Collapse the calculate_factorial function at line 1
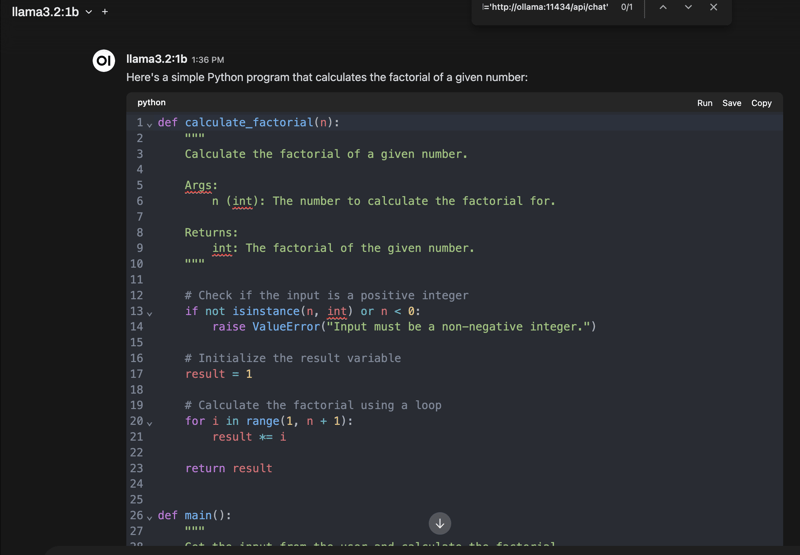Screen dimensions: 800x555 (149, 124)
